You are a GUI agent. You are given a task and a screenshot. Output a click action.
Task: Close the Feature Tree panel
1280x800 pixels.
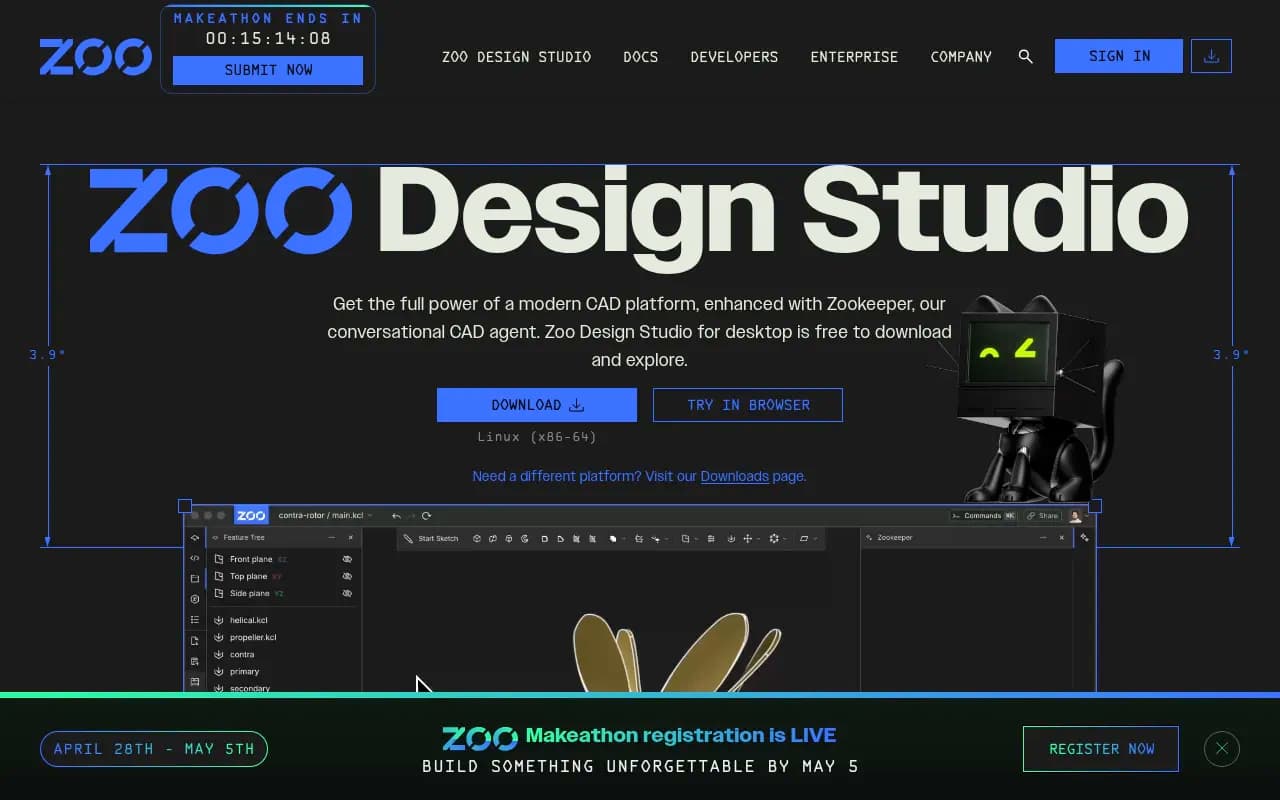pyautogui.click(x=350, y=538)
